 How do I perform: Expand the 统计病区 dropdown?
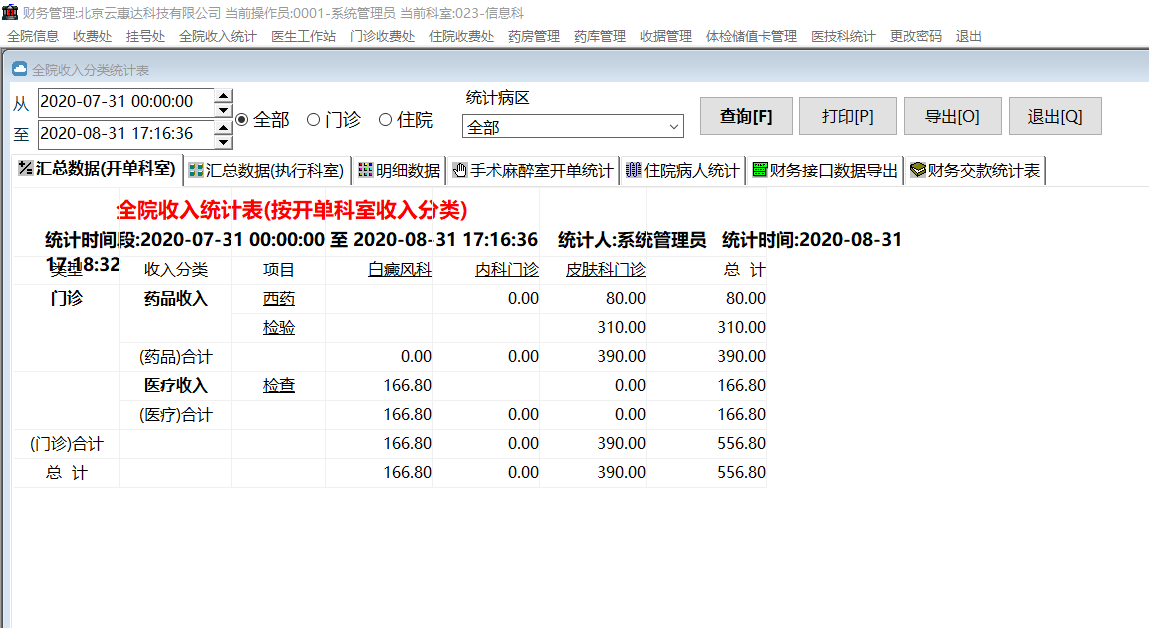click(x=673, y=128)
